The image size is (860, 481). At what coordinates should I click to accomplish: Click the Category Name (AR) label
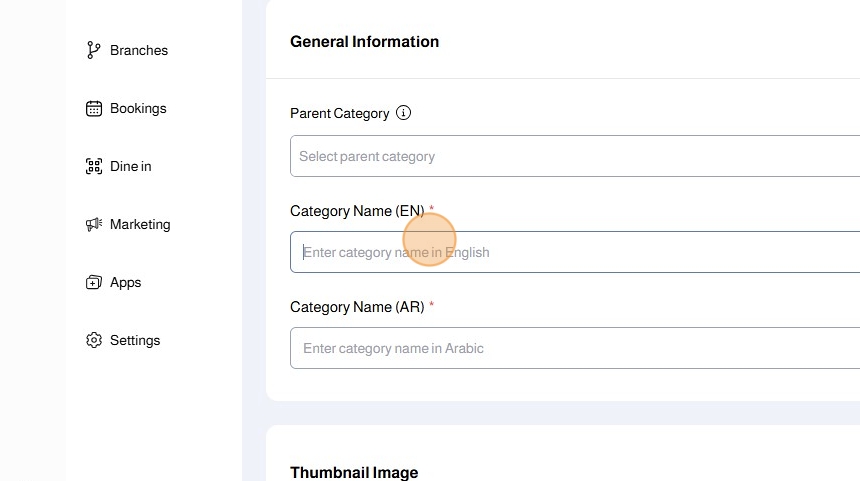pyautogui.click(x=357, y=307)
